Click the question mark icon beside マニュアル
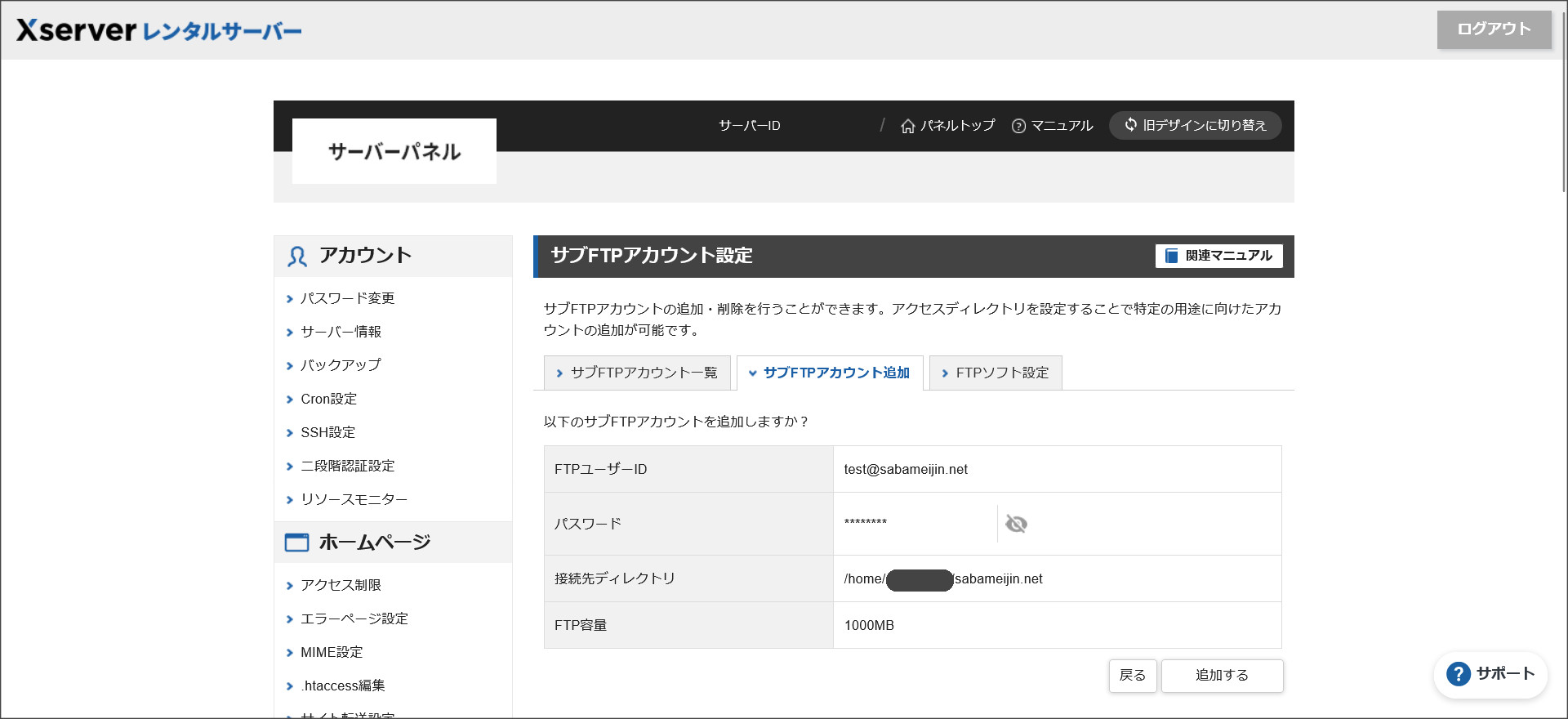This screenshot has width=1568, height=719. point(1018,126)
